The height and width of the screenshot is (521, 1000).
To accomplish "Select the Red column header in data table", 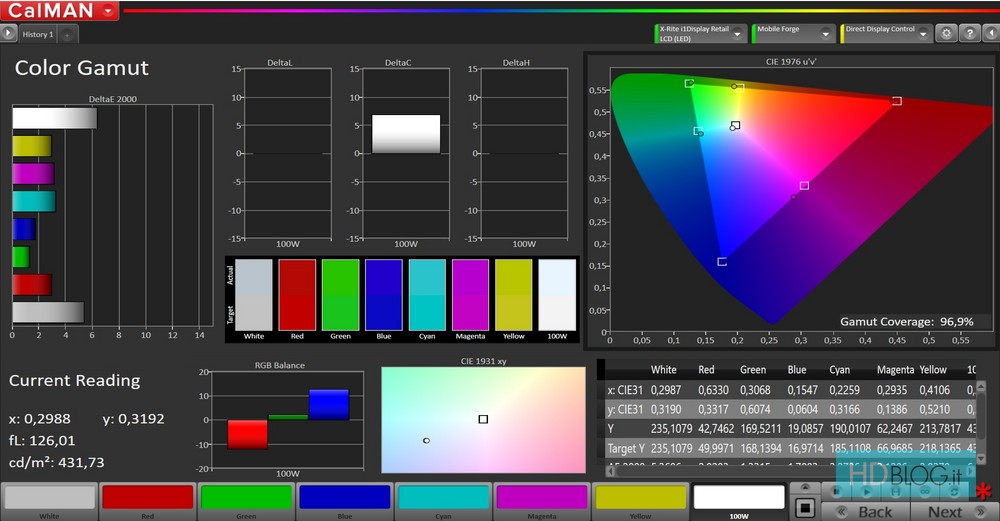I will [x=706, y=369].
